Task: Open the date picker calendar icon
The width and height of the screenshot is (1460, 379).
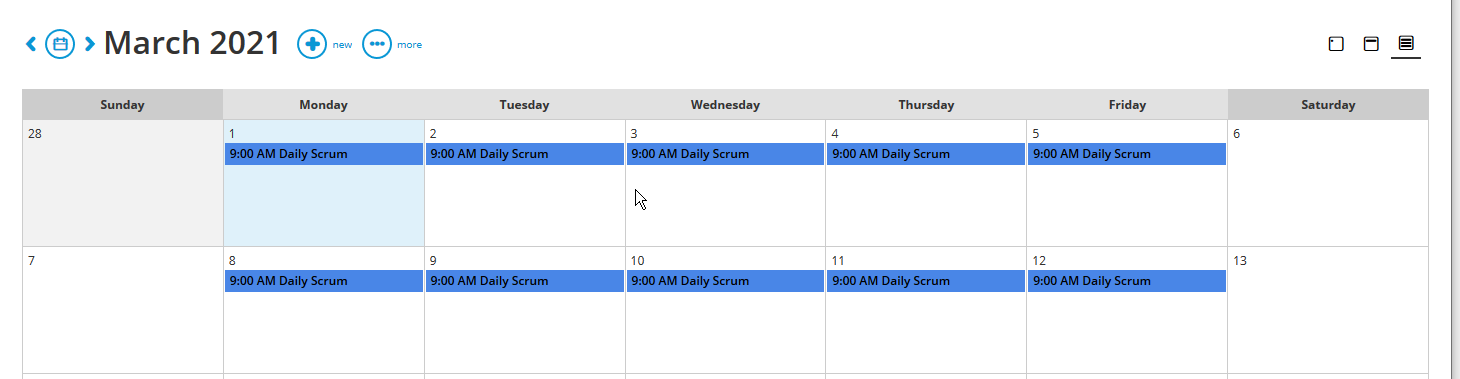Action: [60, 44]
